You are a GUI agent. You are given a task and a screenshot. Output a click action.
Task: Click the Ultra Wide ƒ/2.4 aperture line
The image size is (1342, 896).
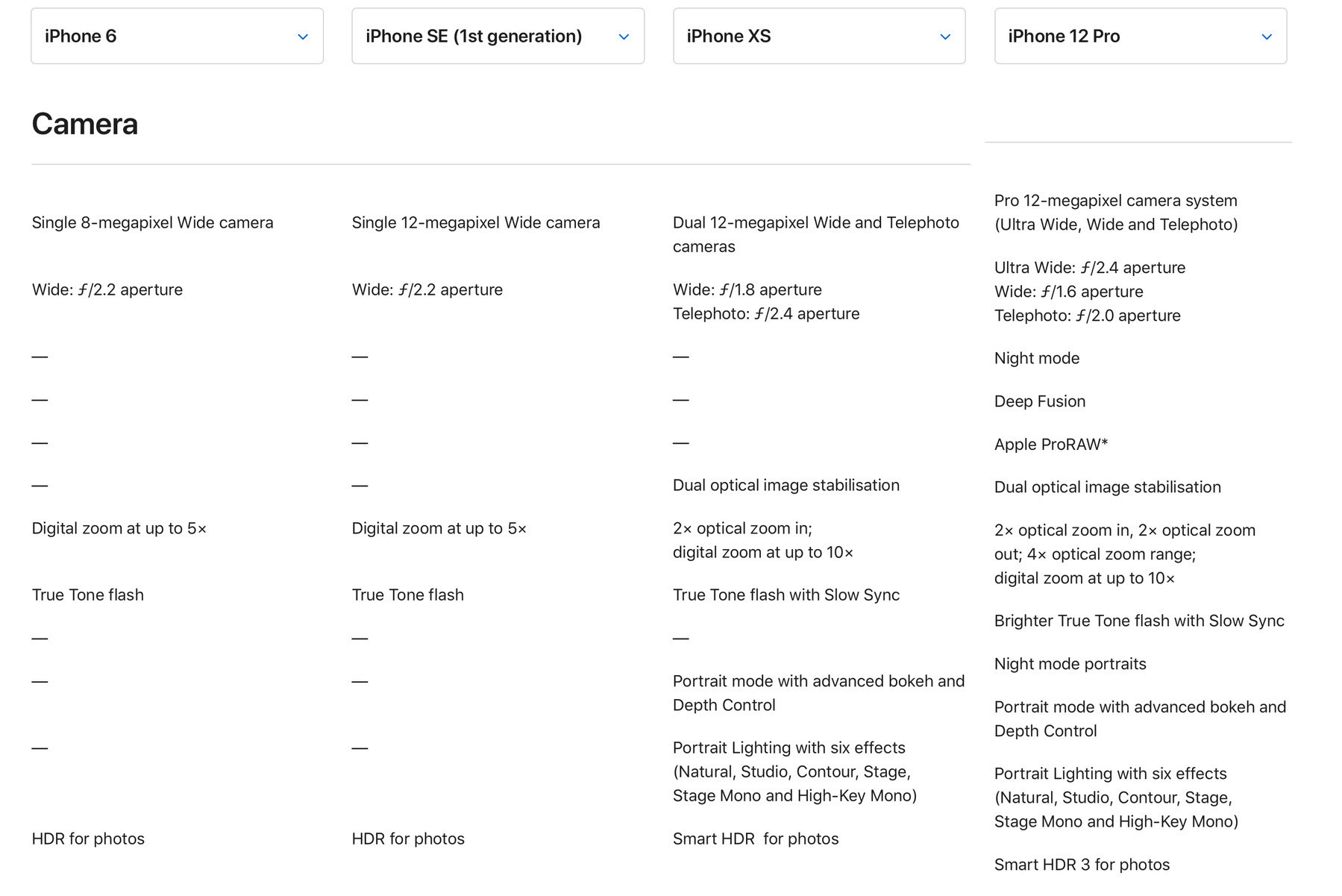pos(1089,268)
